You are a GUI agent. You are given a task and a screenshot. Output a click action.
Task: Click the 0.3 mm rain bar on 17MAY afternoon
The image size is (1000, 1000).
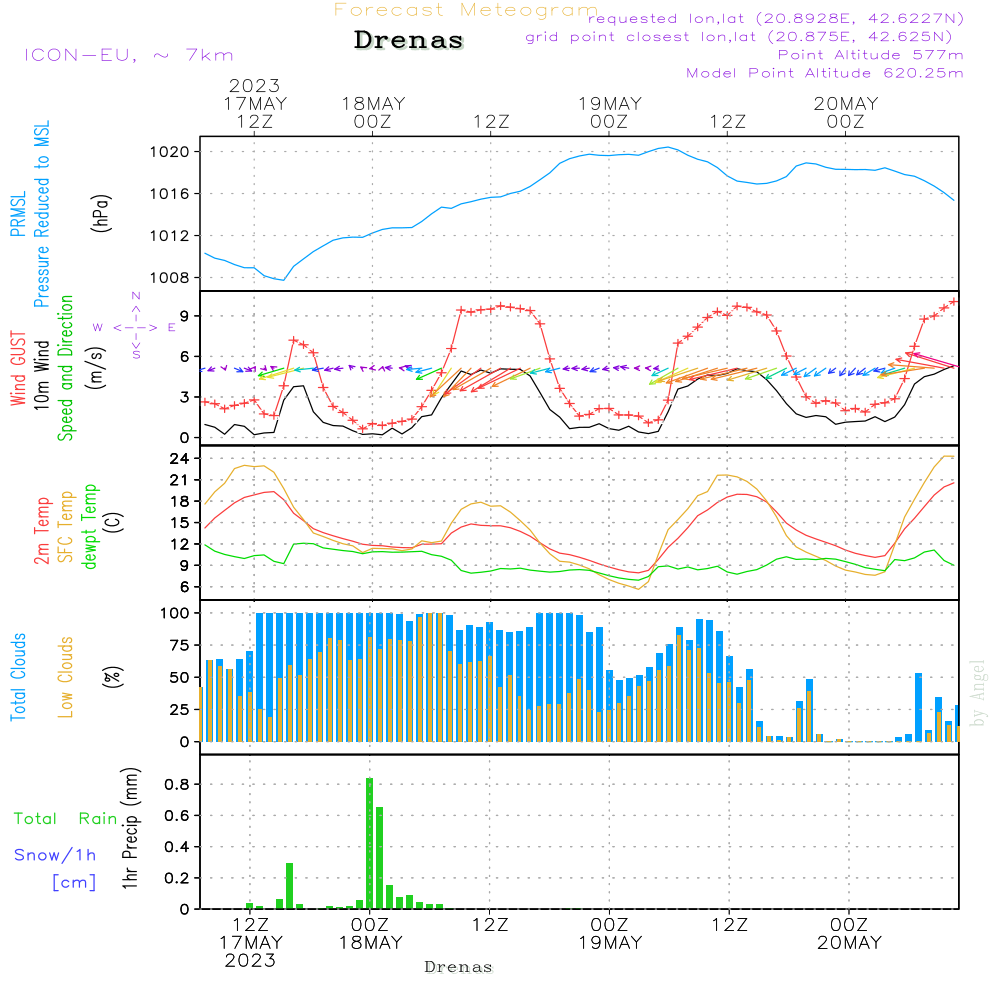point(290,886)
